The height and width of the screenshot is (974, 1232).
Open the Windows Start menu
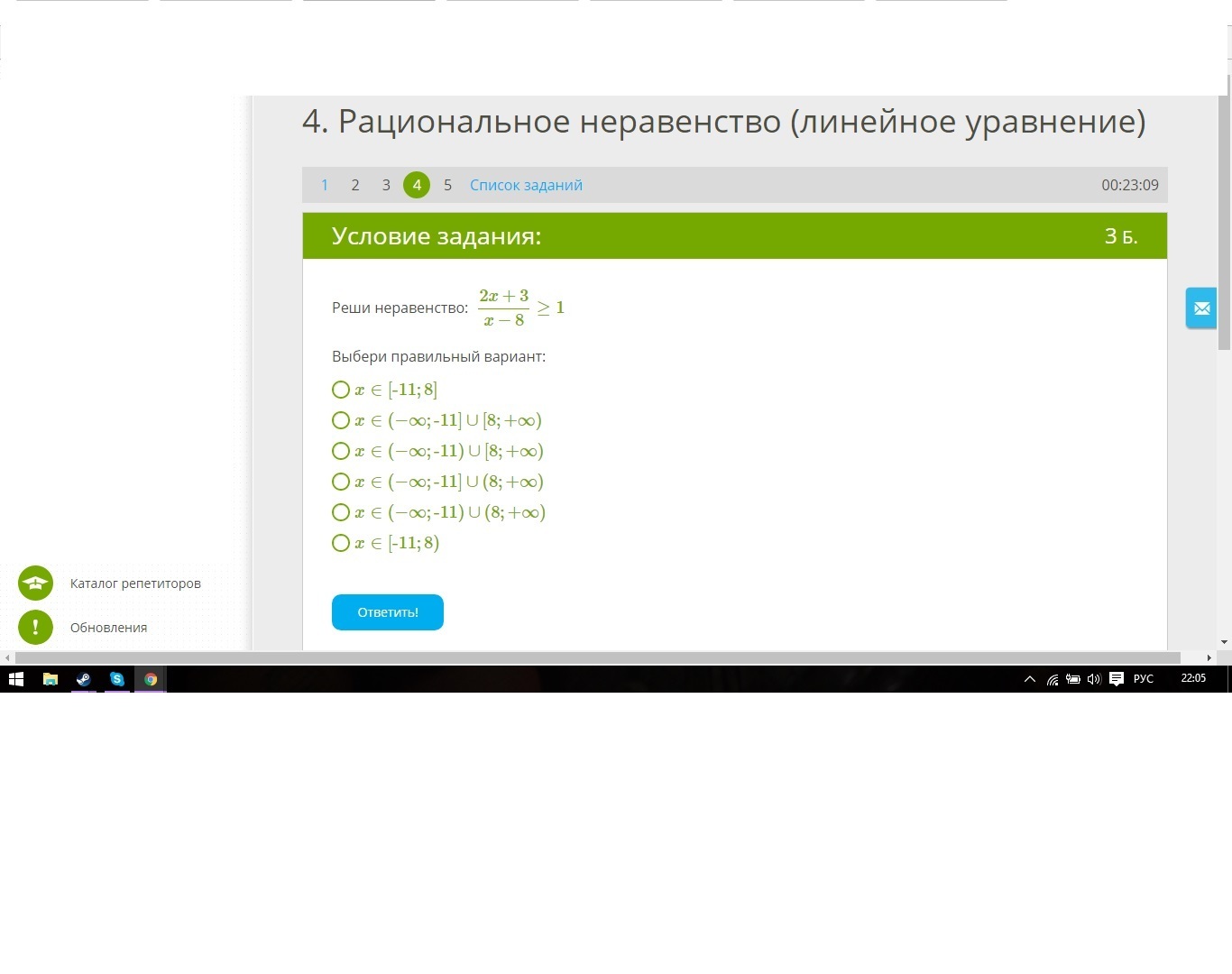(x=15, y=679)
